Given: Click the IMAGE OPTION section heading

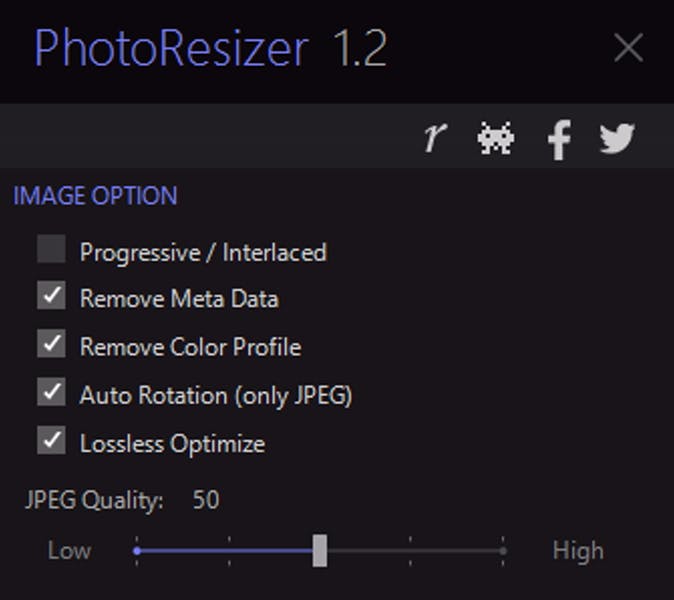Looking at the screenshot, I should (95, 196).
